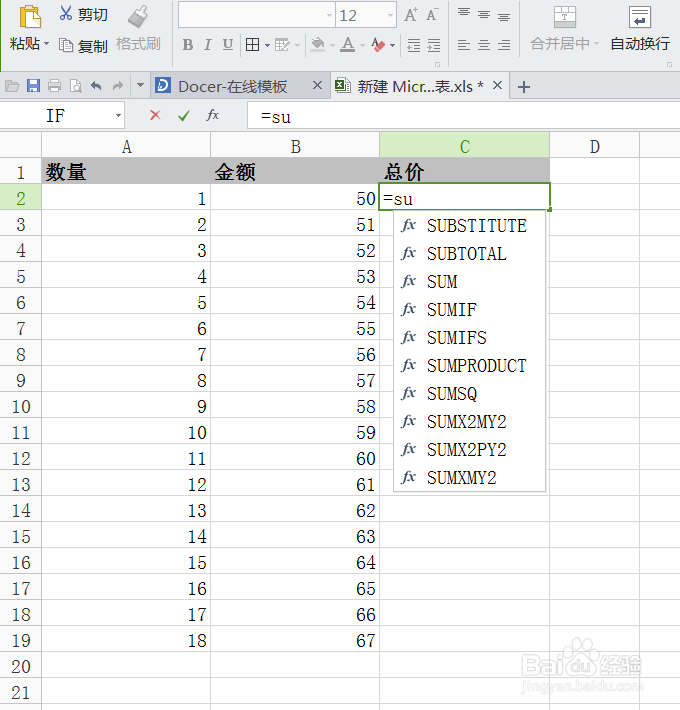Click the Open folder icon
Image resolution: width=680 pixels, height=710 pixels.
tap(12, 86)
